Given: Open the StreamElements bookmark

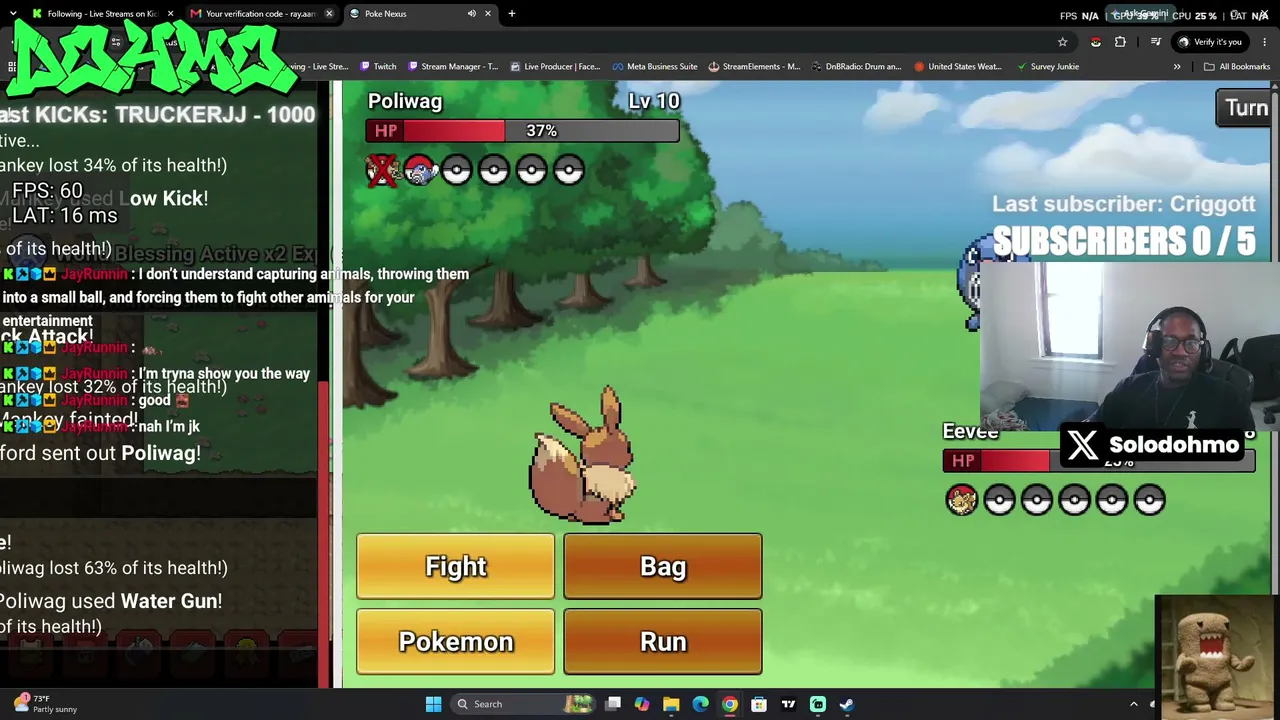Looking at the screenshot, I should [754, 67].
